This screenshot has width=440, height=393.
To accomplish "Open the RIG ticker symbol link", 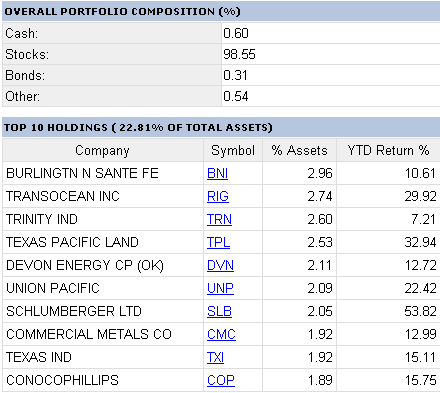I will 218,197.
